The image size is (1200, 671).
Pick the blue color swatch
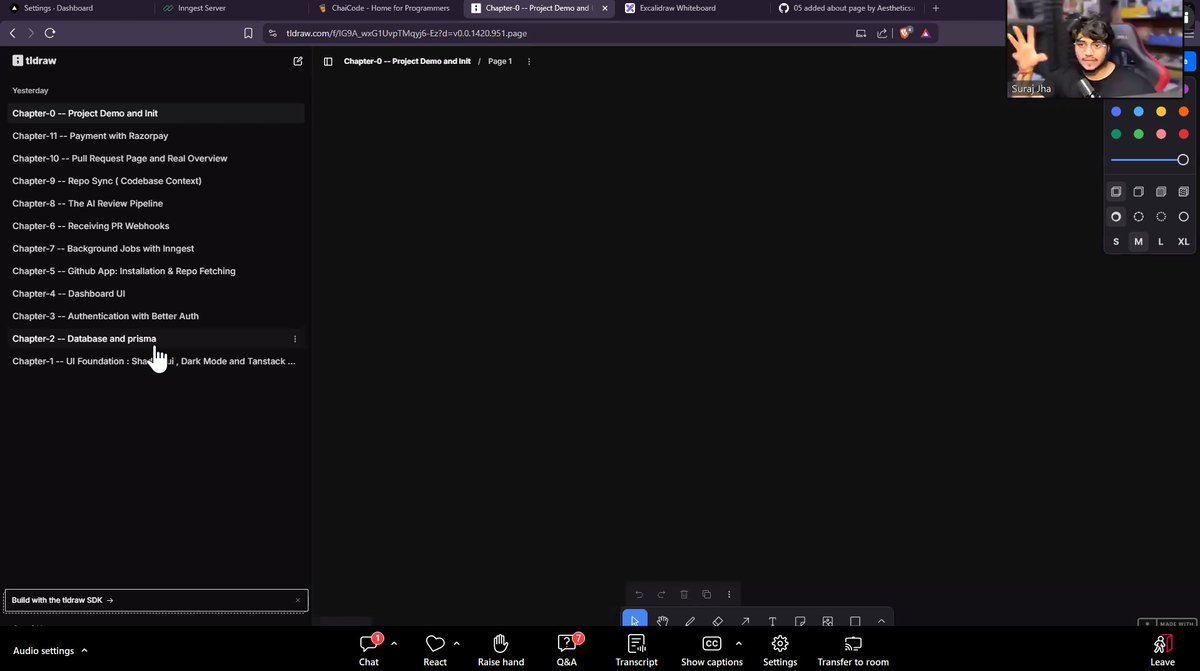click(x=1116, y=112)
